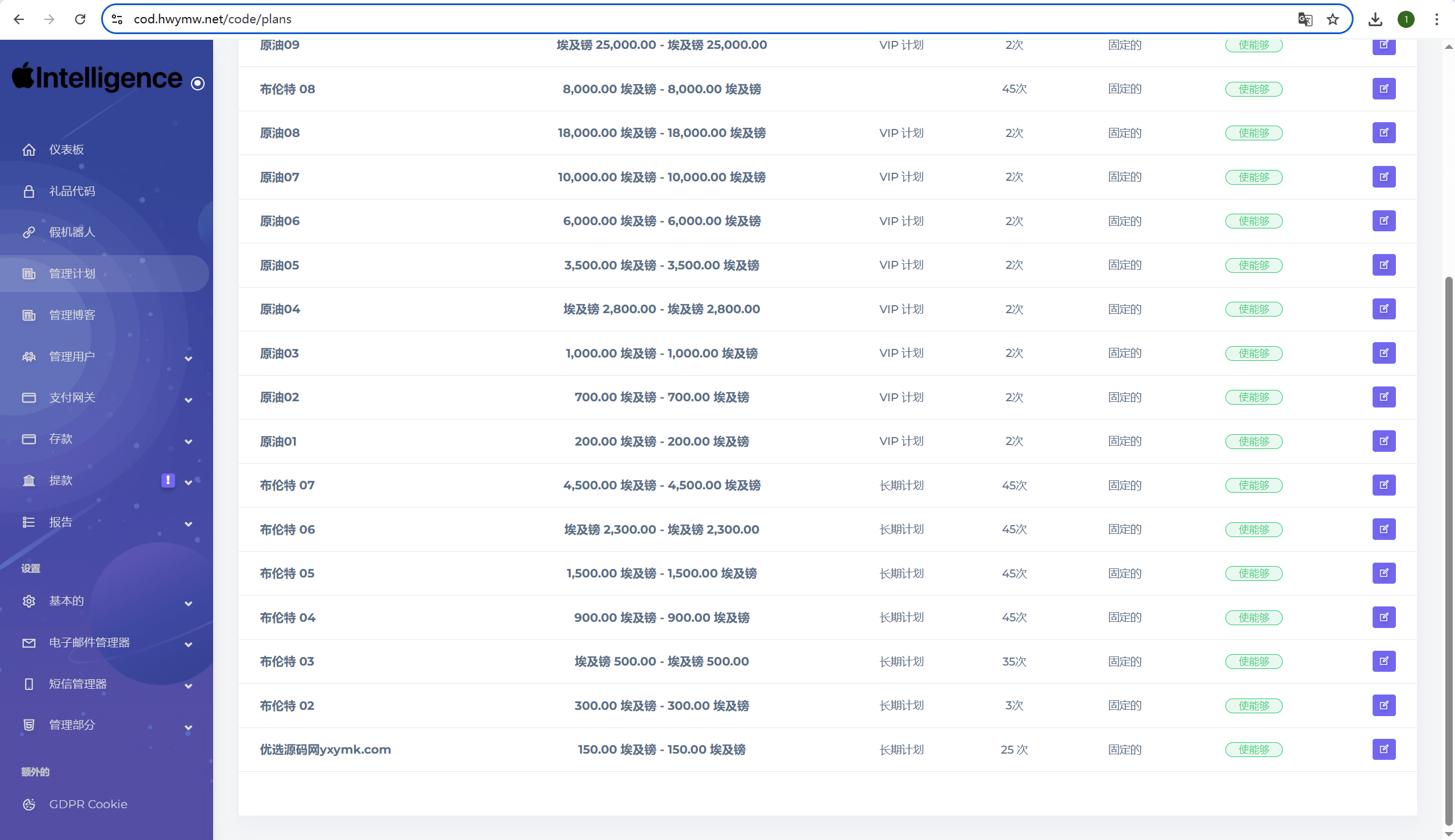
Task: Select 管理博客 in the sidebar
Action: click(x=72, y=315)
